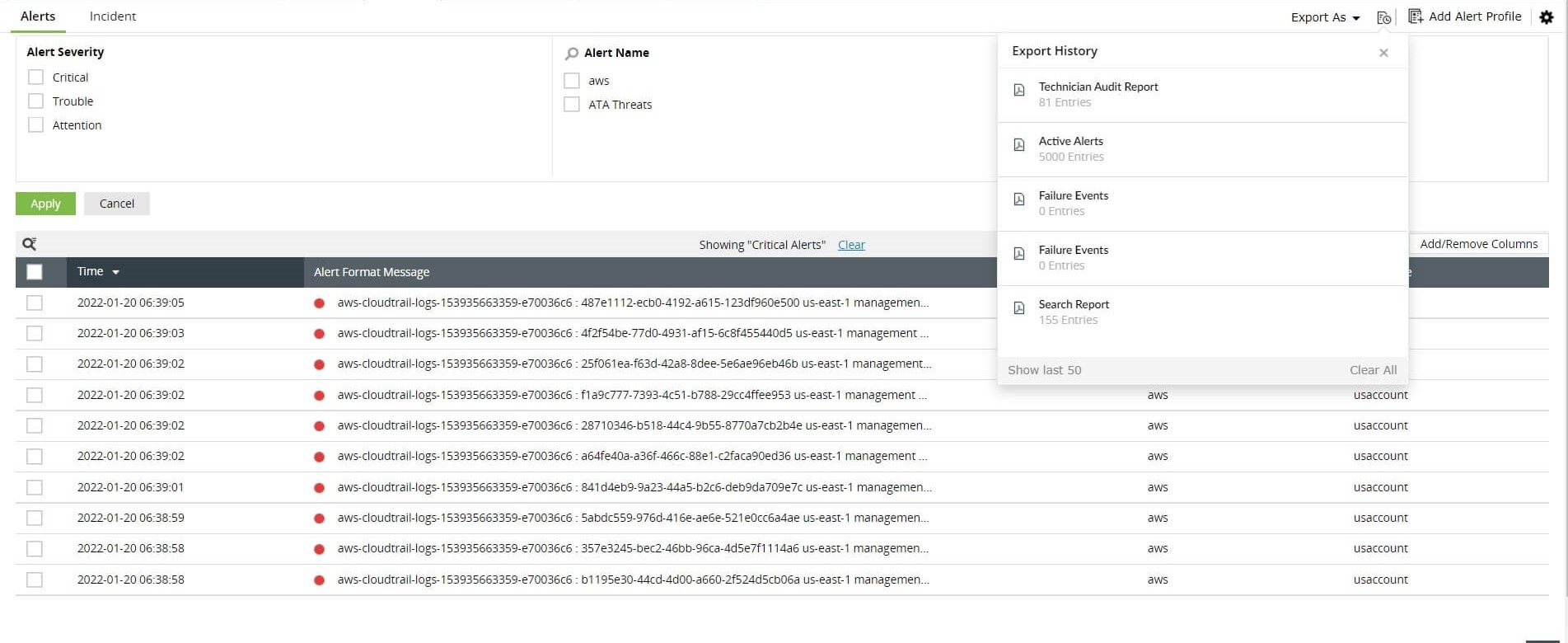Click Clear All in Export History

1373,370
